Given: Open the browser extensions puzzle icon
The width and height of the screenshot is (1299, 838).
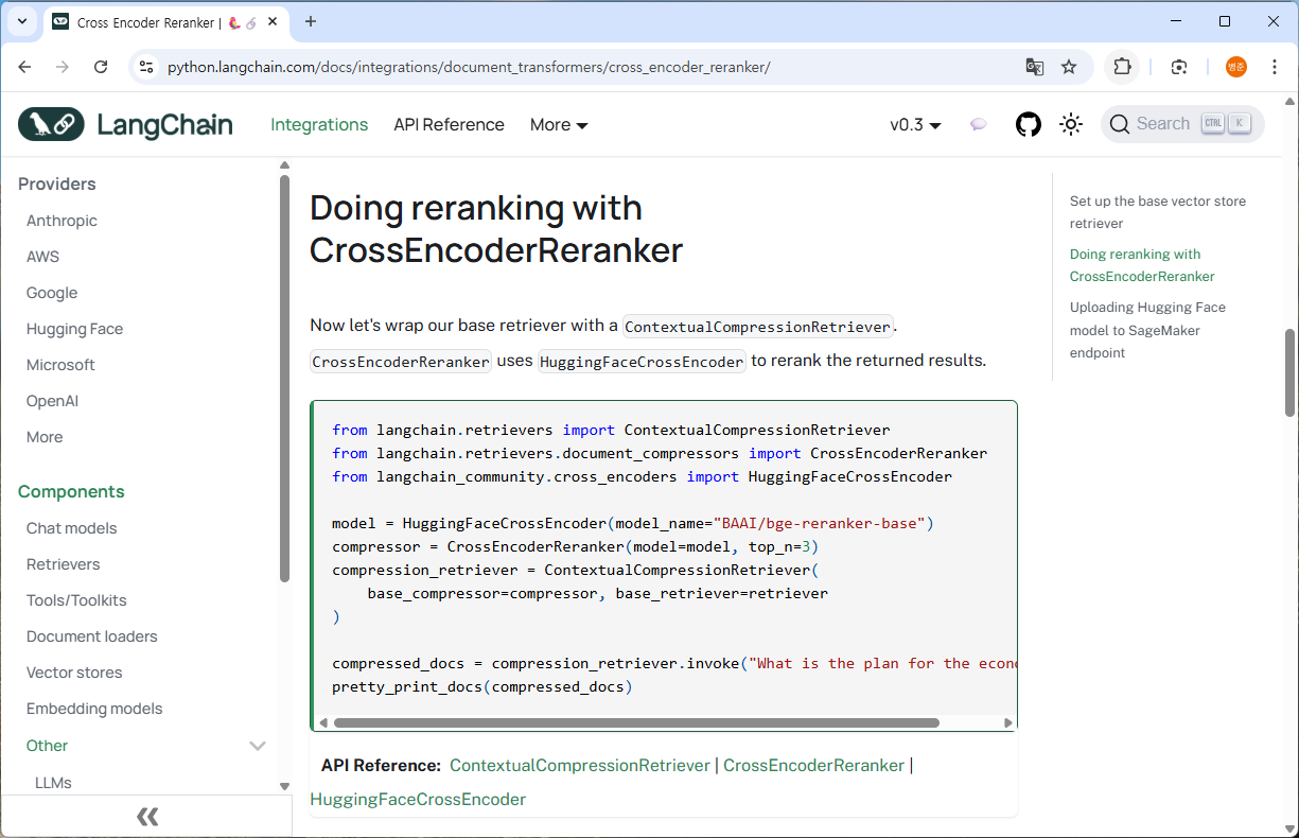Looking at the screenshot, I should [1122, 67].
